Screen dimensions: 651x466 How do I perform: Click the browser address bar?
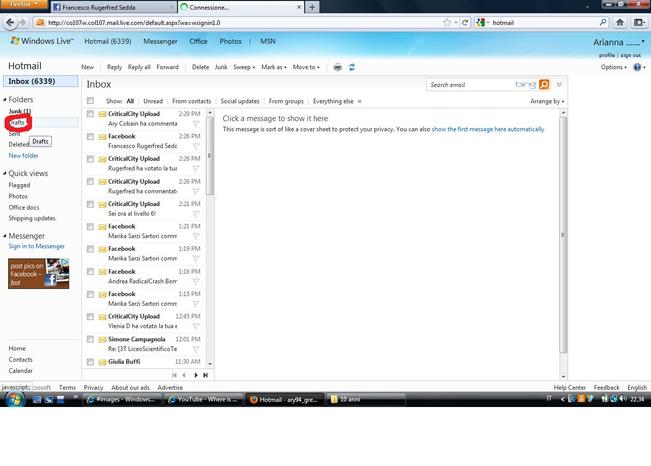243,22
